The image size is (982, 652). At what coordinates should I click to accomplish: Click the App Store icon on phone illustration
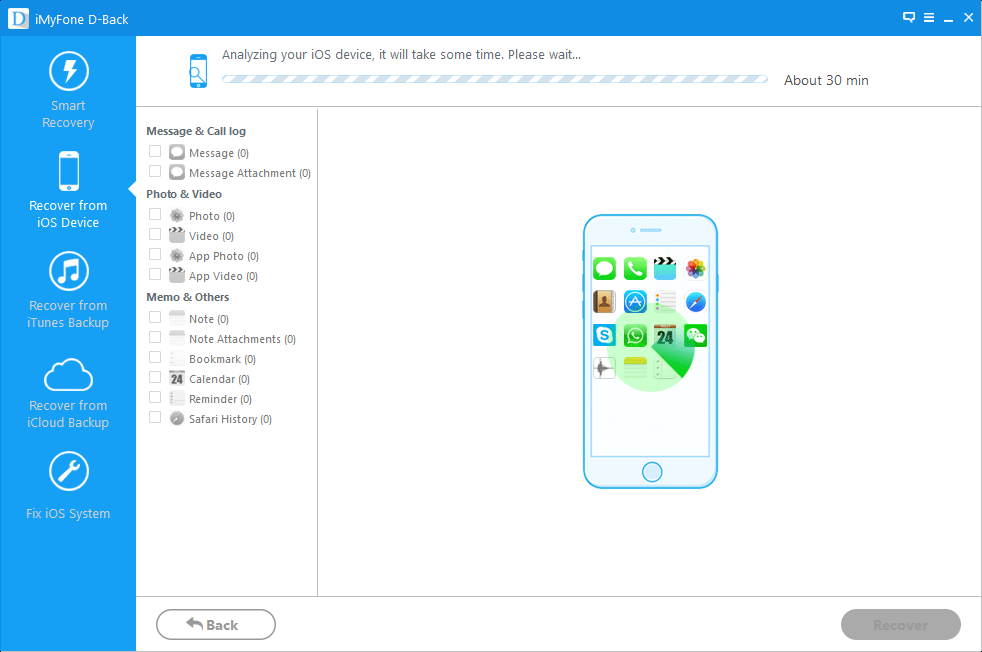click(635, 302)
